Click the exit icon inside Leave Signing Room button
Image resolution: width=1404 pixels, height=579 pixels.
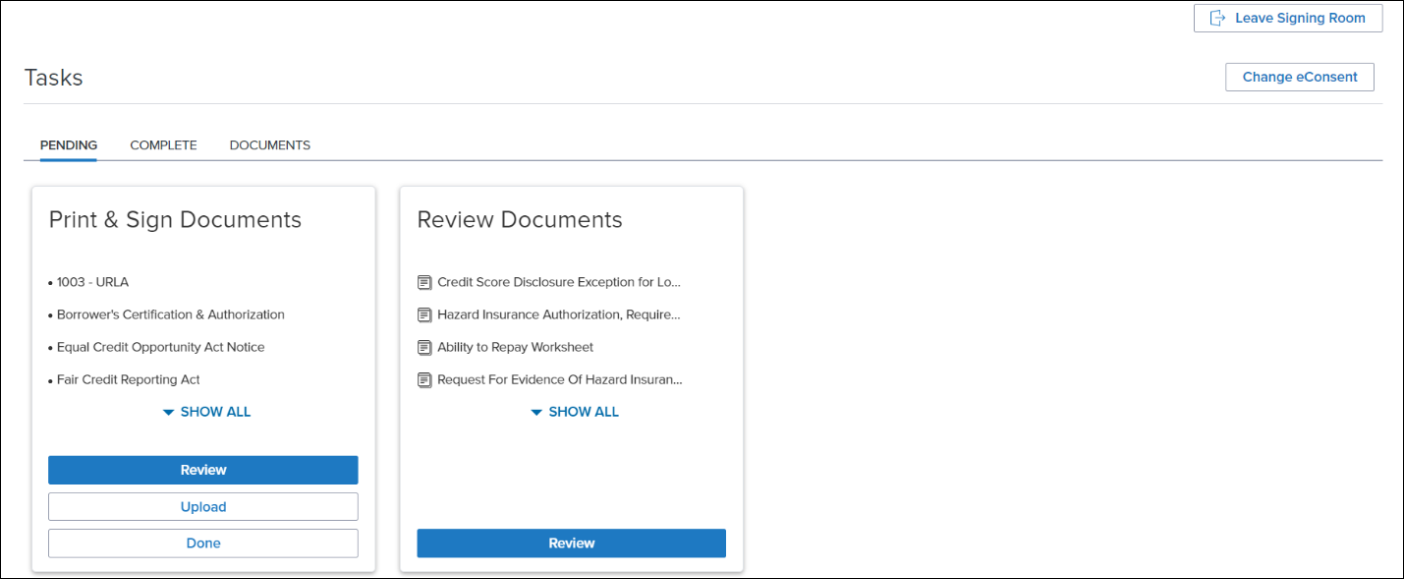click(1217, 17)
